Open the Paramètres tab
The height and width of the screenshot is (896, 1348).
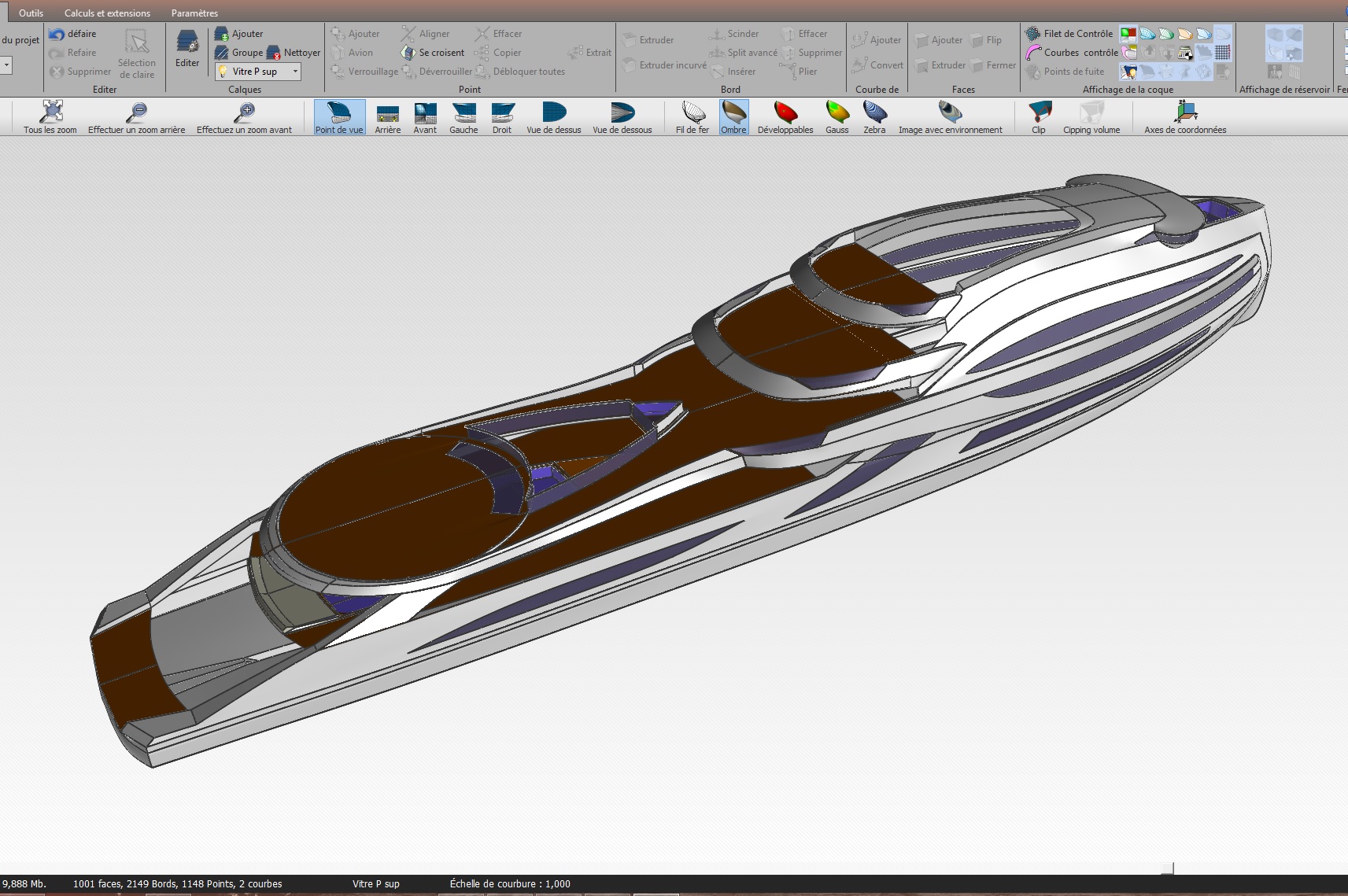click(194, 13)
